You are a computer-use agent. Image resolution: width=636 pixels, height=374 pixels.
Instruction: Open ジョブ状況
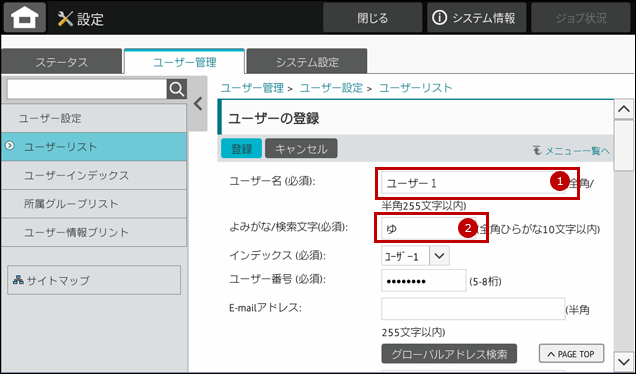[x=581, y=18]
